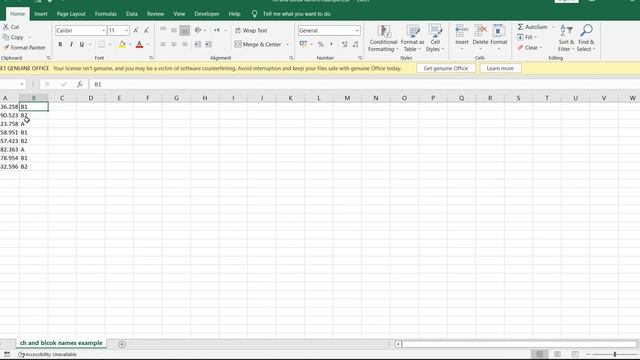Open the font size dropdown
This screenshot has width=640, height=360.
click(126, 31)
